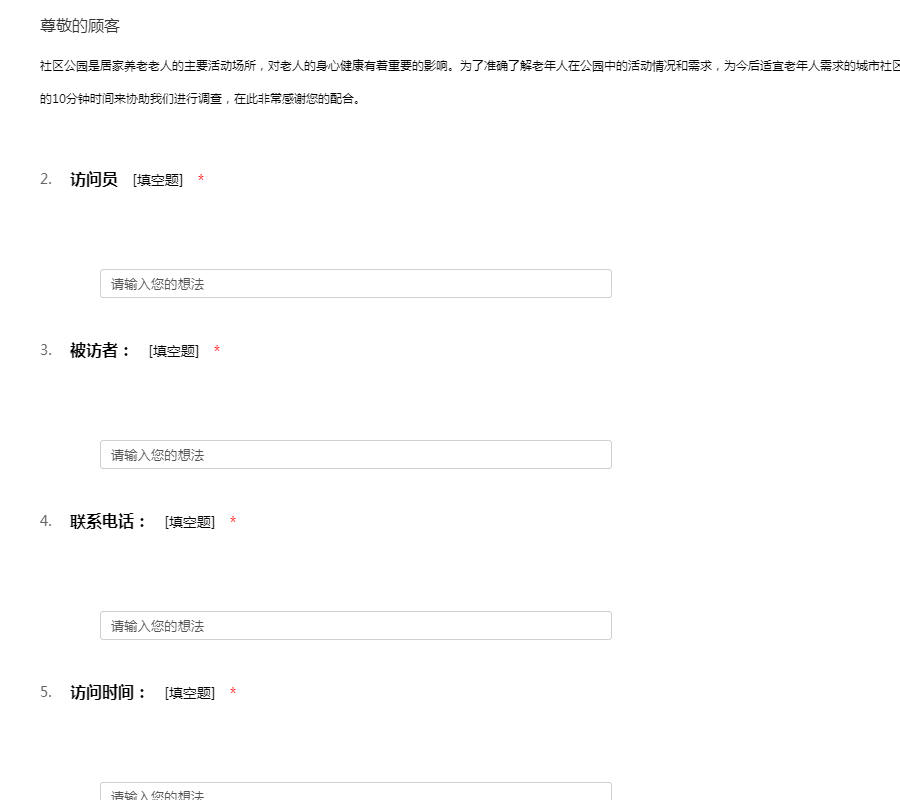The width and height of the screenshot is (900, 800).
Task: Click the [填空题] tag beside 访问员
Action: (x=158, y=180)
